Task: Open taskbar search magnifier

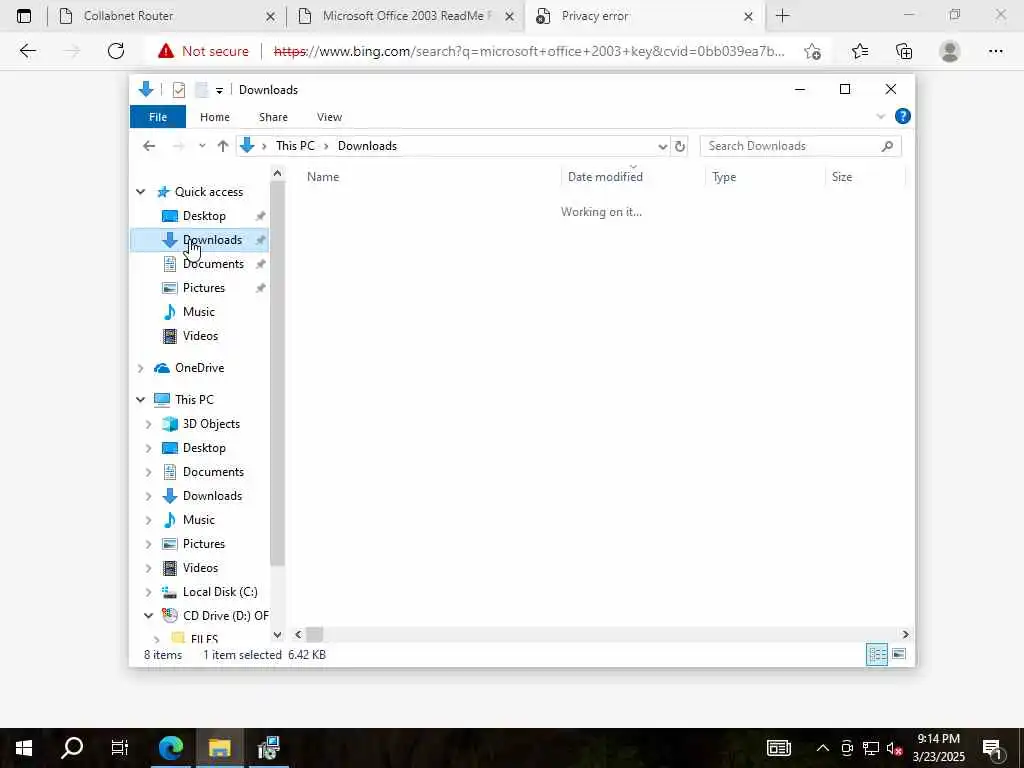Action: point(72,748)
